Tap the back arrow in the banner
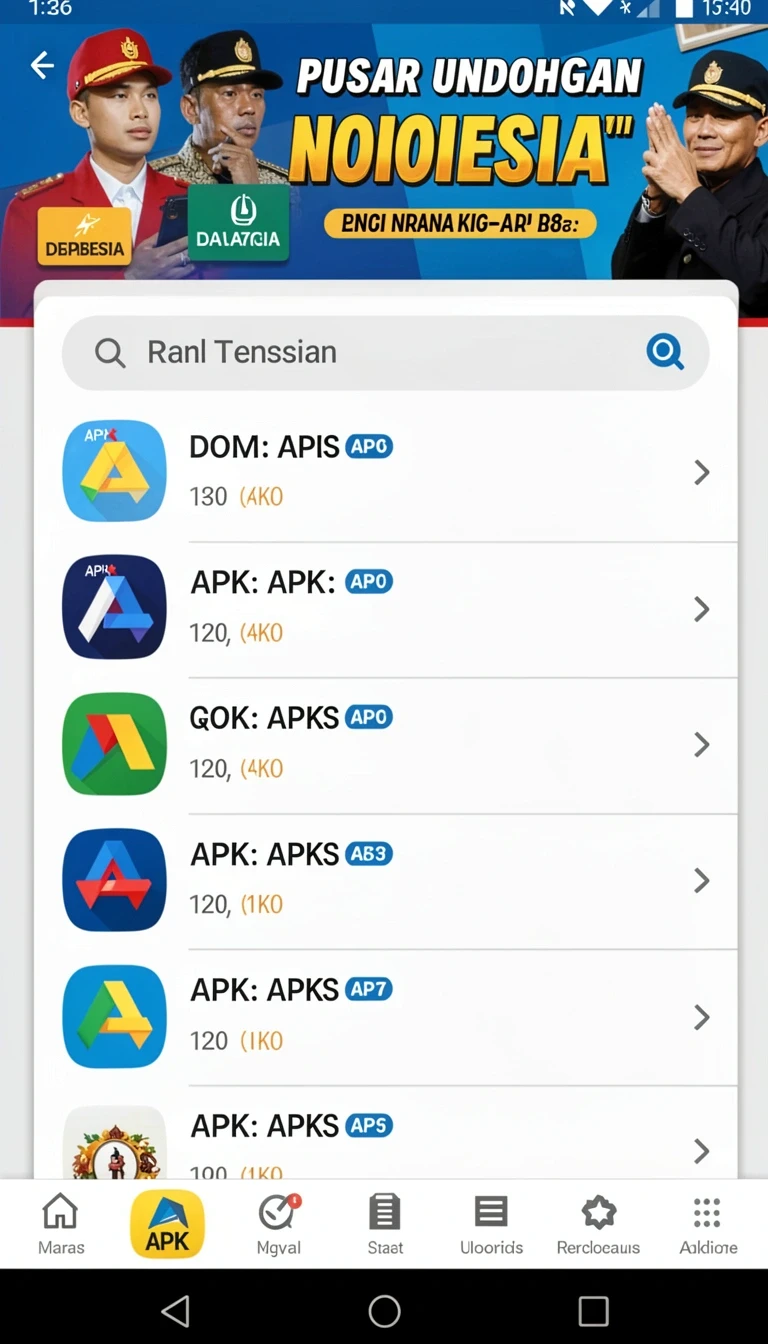The height and width of the screenshot is (1344, 768). pos(42,66)
